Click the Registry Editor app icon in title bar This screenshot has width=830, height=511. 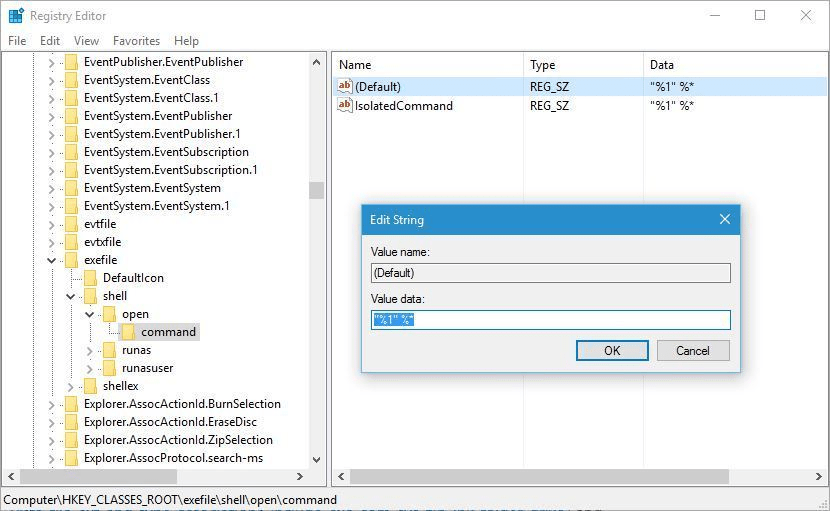(15, 16)
